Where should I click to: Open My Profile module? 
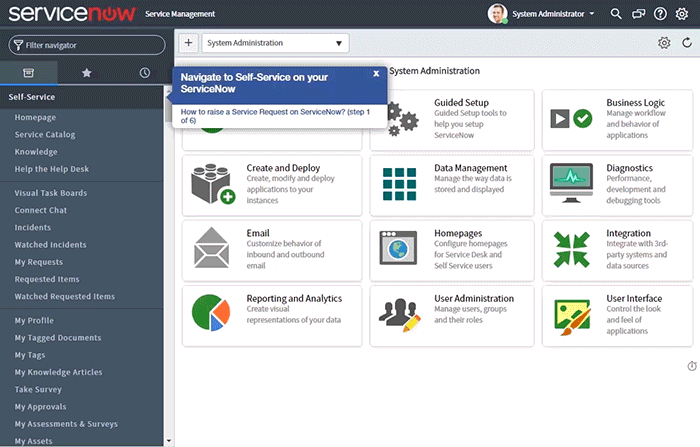[34, 321]
